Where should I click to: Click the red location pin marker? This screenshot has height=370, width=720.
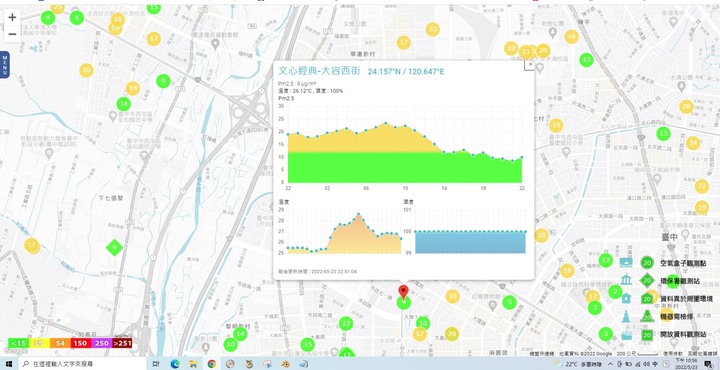(x=403, y=292)
